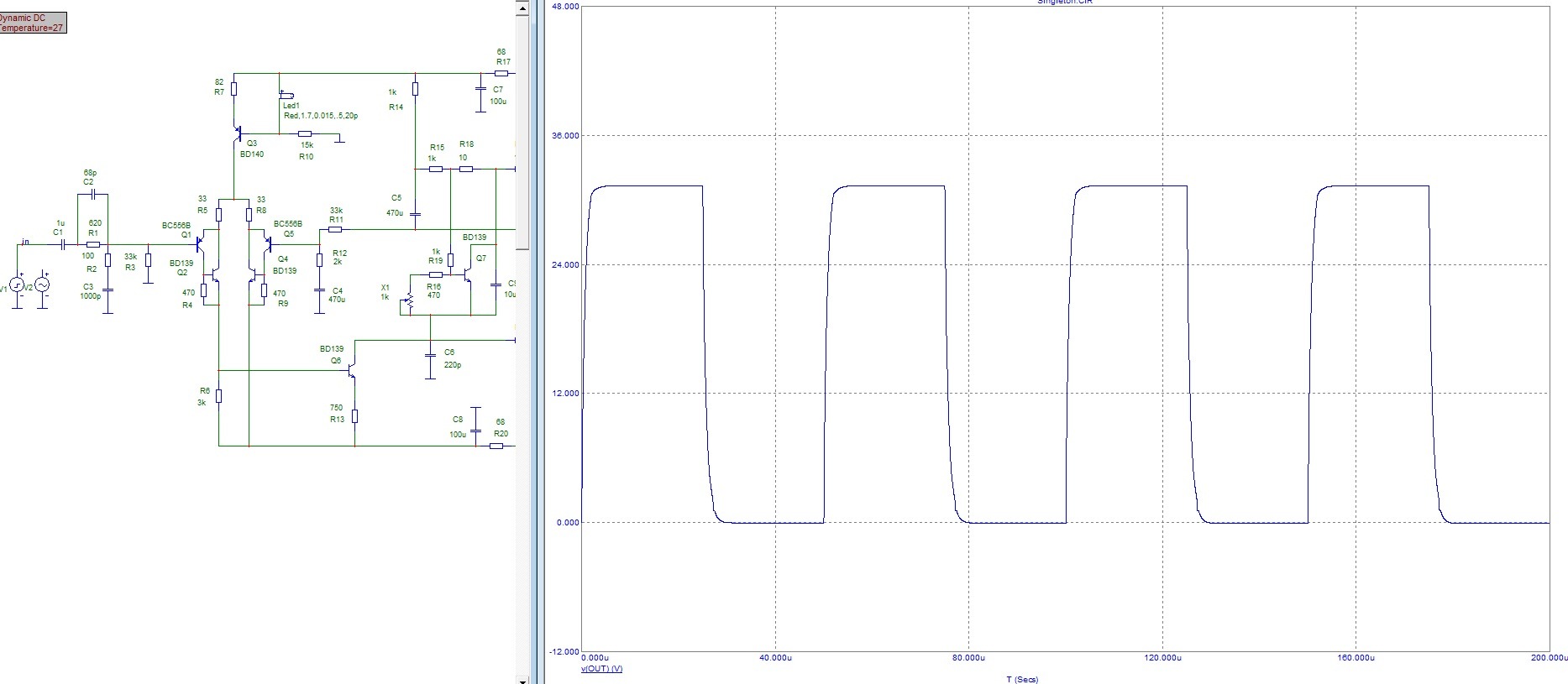Select transistor Q6 BD139 symbol
The height and width of the screenshot is (684, 1568).
[x=354, y=370]
